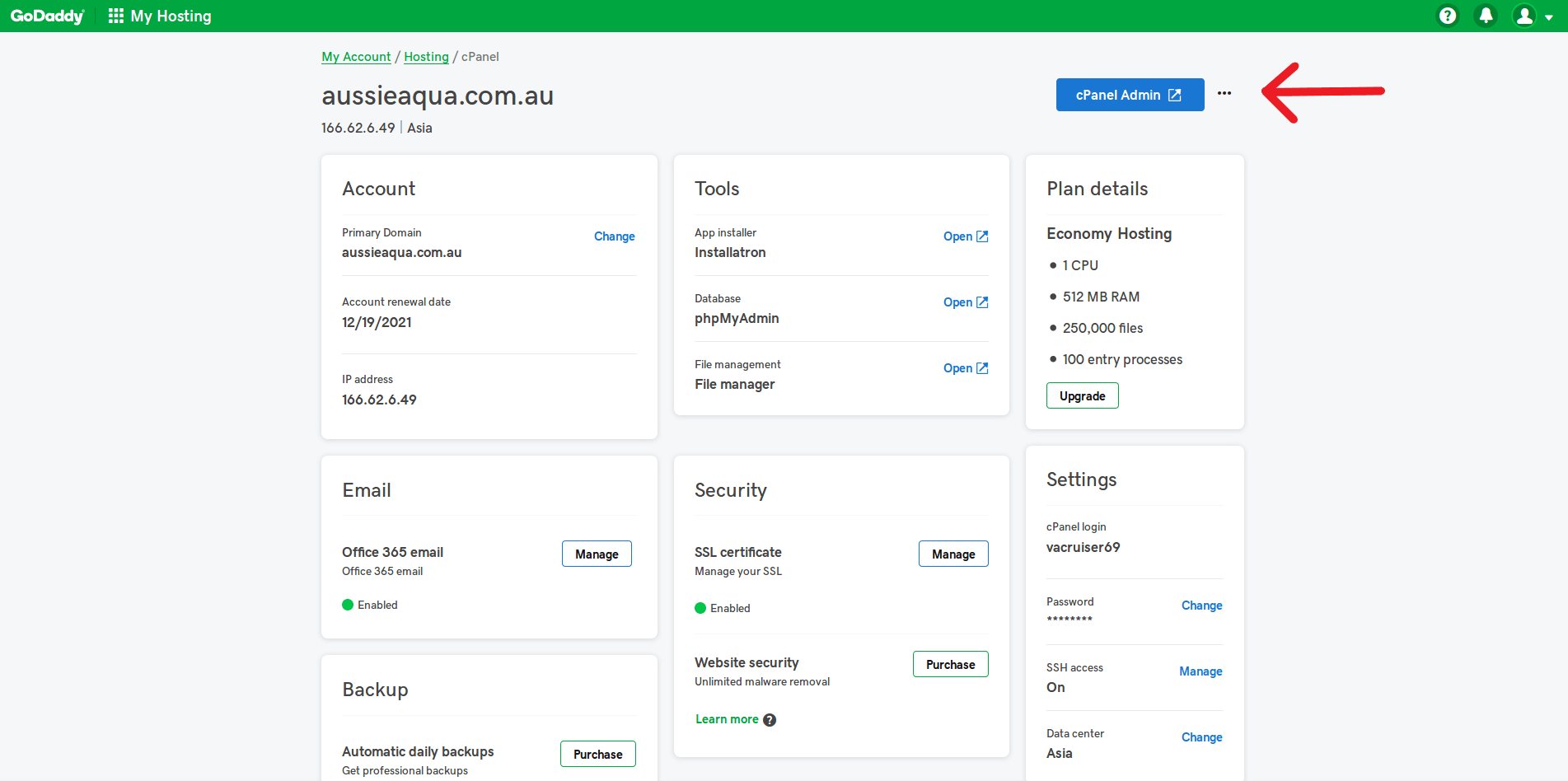Screen dimensions: 1568x781
Task: Open the apps grid icon
Action: pyautogui.click(x=116, y=16)
